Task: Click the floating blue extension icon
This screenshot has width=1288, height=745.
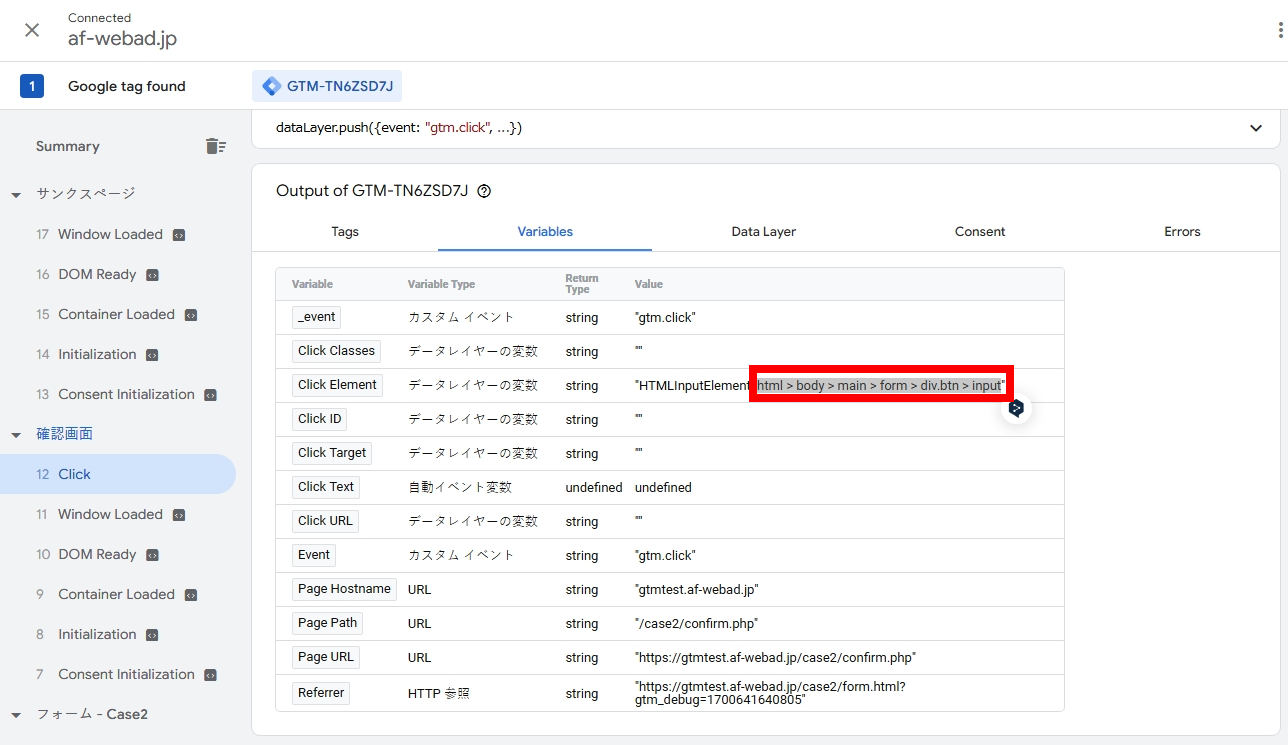Action: [1016, 408]
